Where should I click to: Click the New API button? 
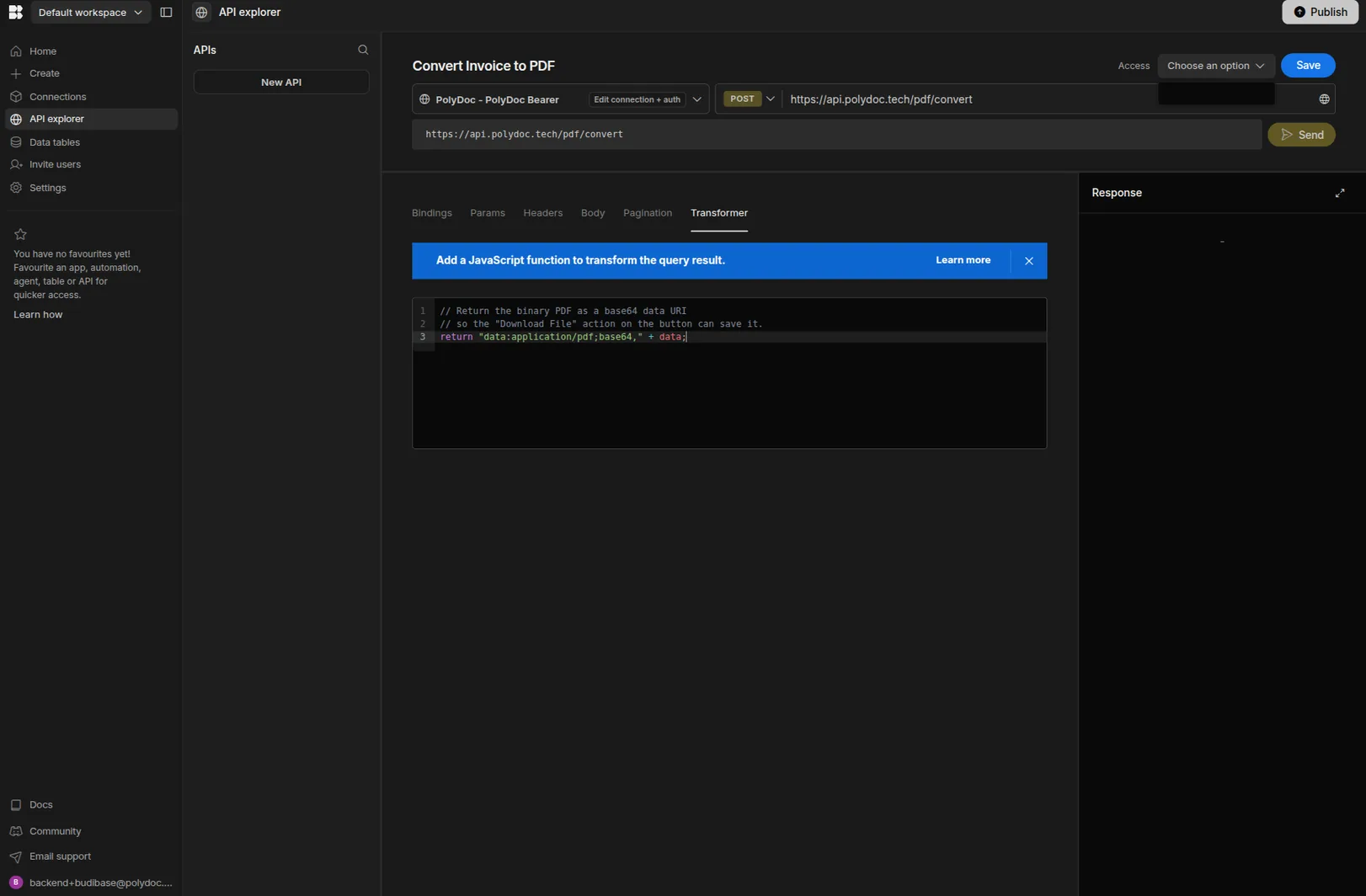click(x=280, y=83)
